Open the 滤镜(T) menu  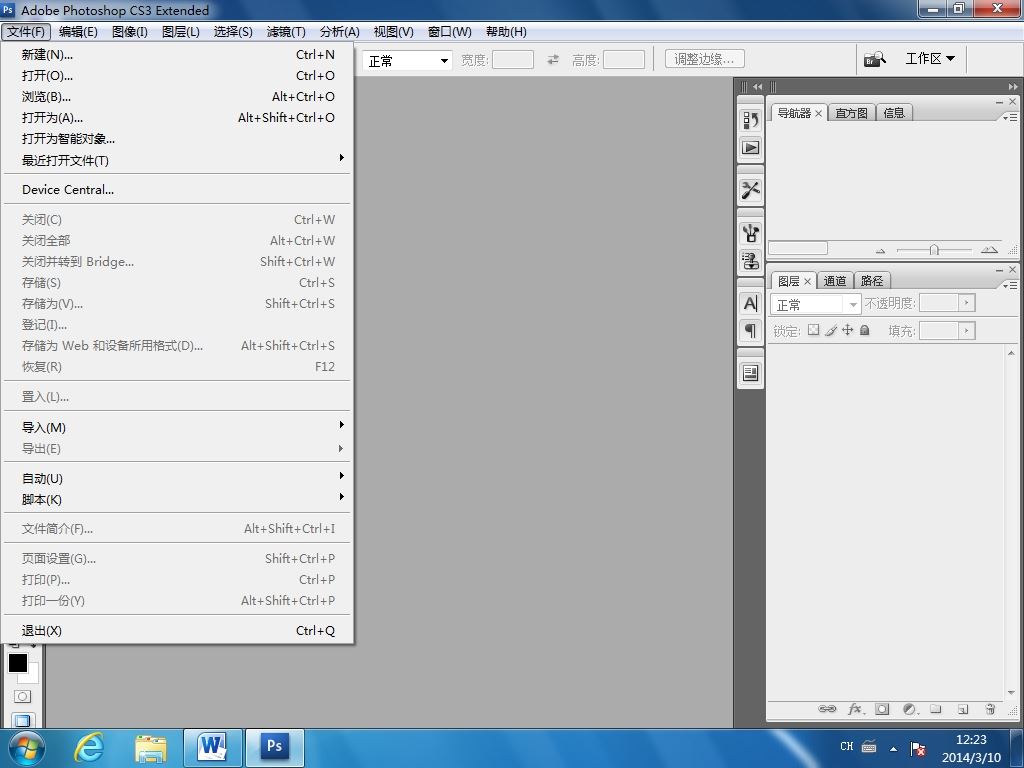[286, 31]
